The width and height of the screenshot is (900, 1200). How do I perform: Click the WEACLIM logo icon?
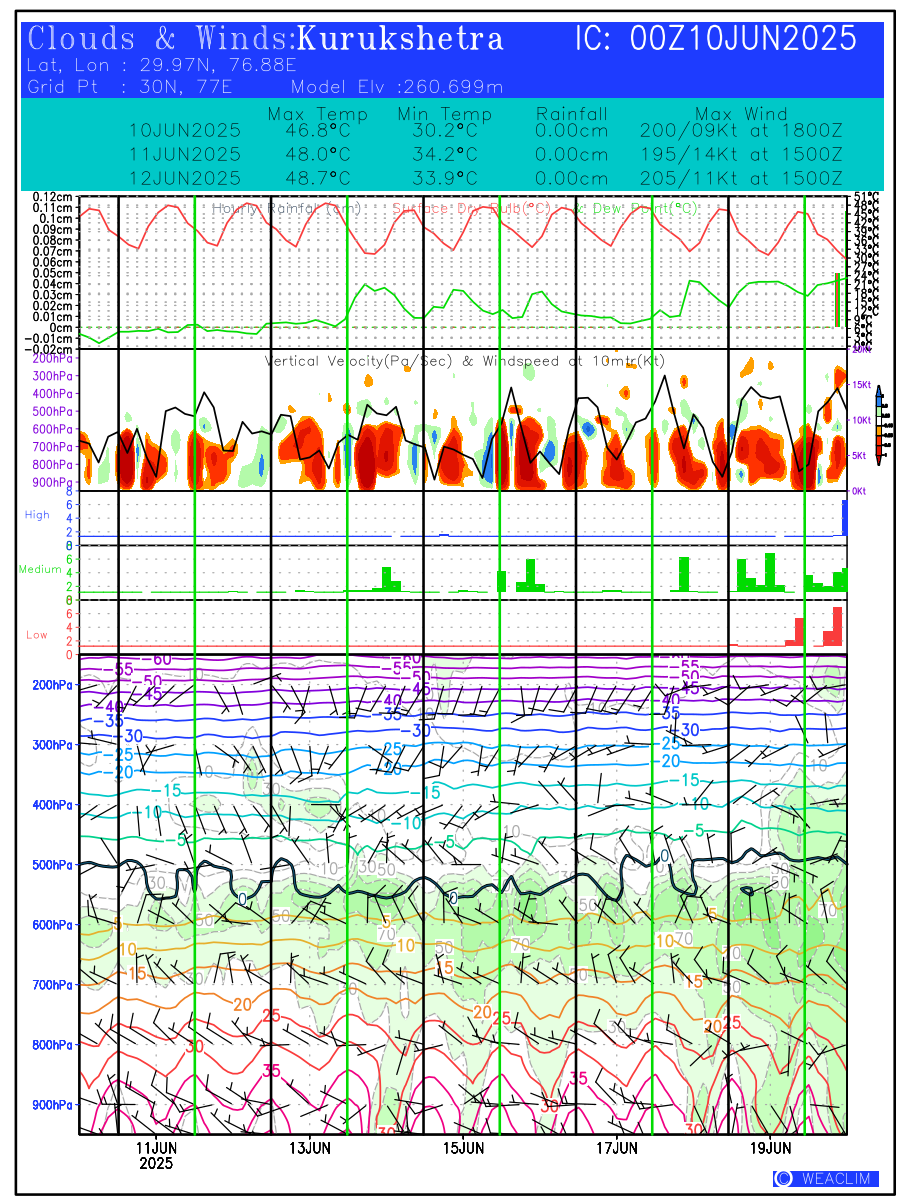click(x=783, y=1179)
